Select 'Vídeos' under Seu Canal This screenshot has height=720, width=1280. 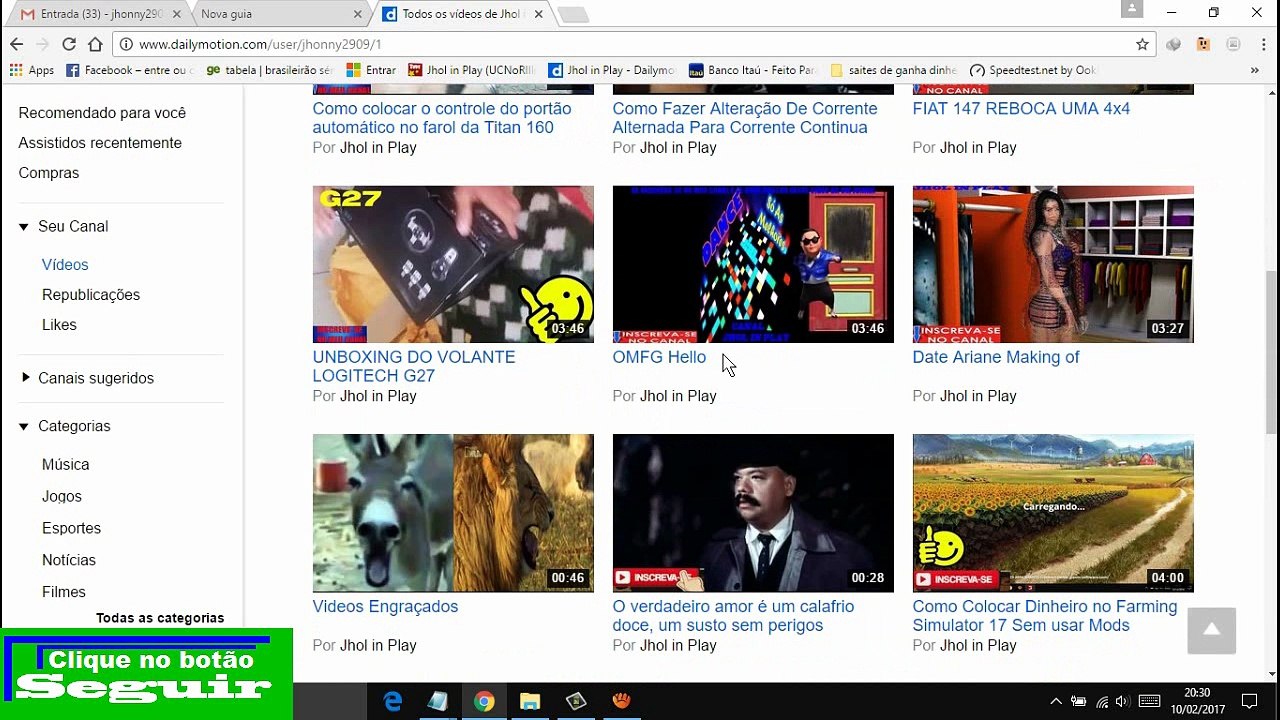click(x=65, y=265)
